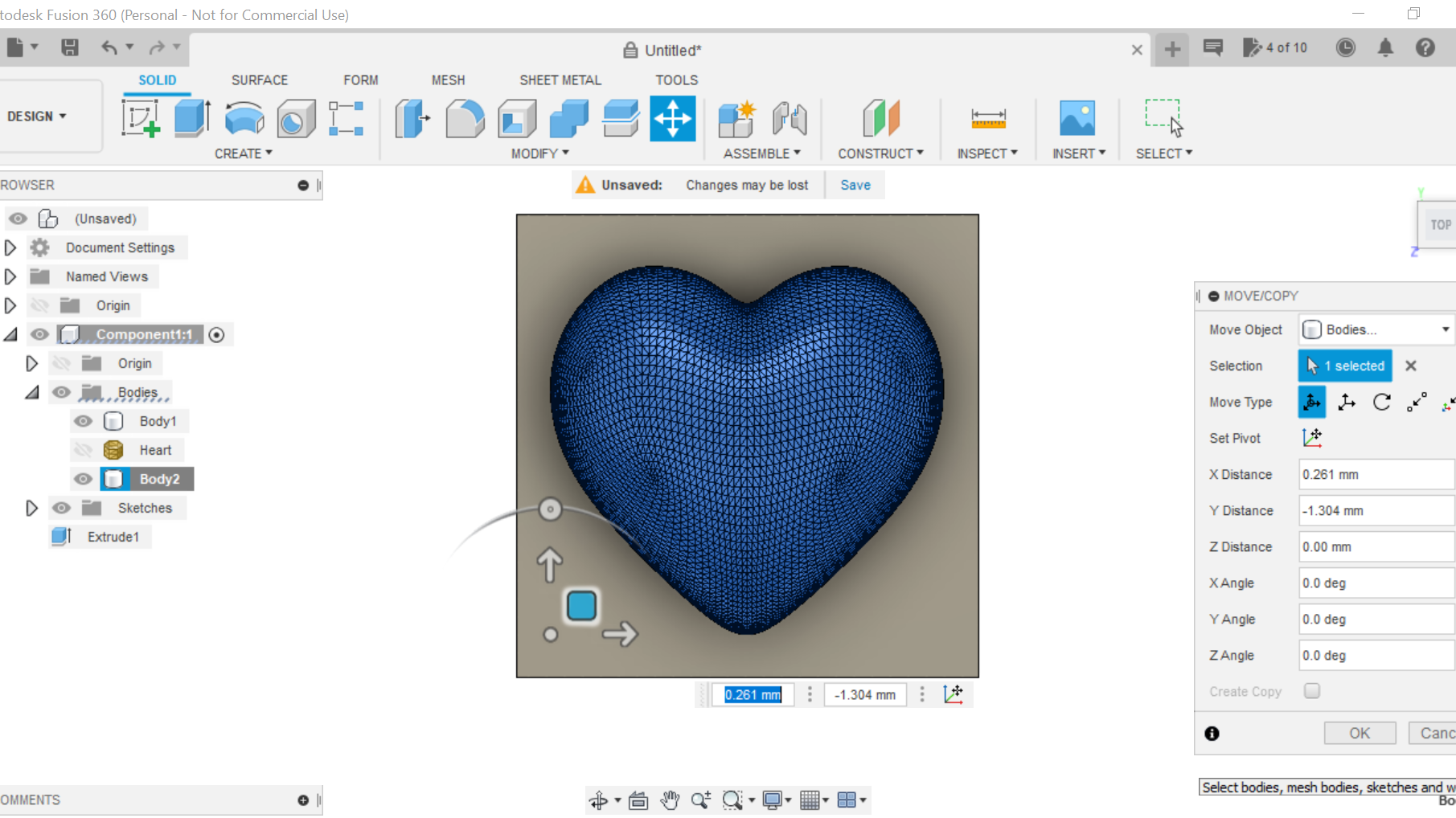Select the Pan command in navigation bar
Image resolution: width=1456 pixels, height=818 pixels.
671,800
